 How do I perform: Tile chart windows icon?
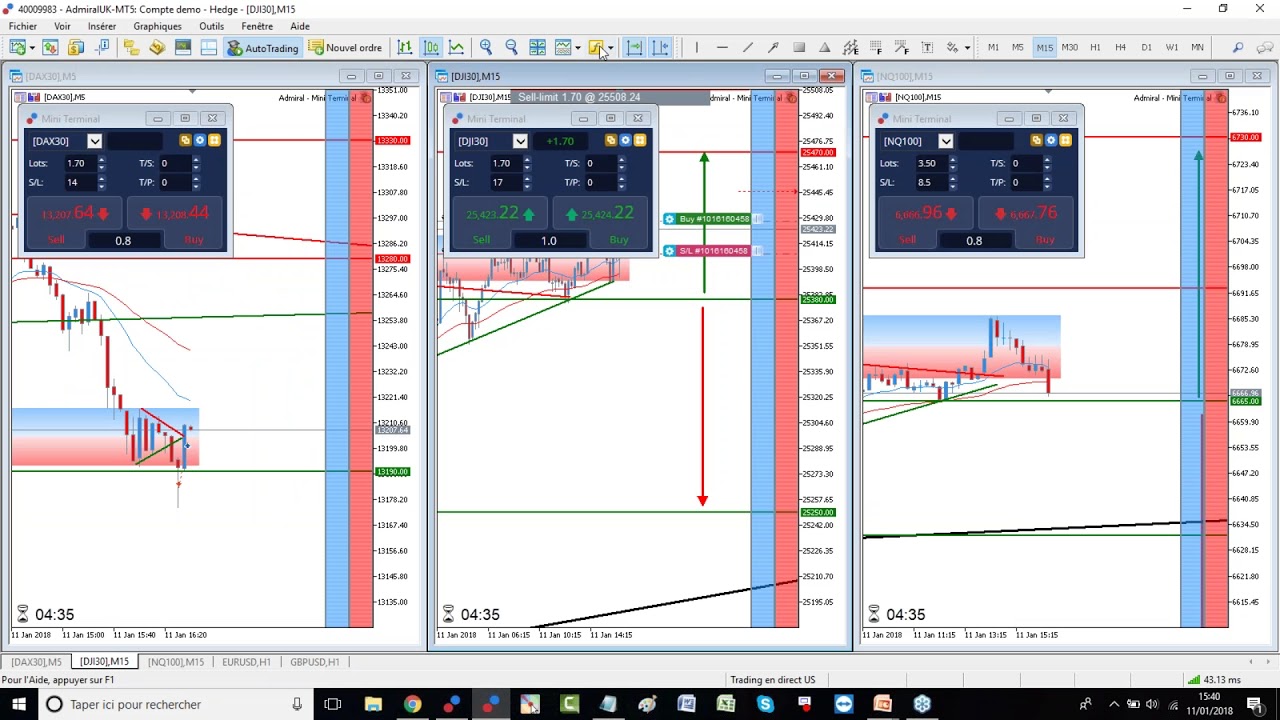537,47
